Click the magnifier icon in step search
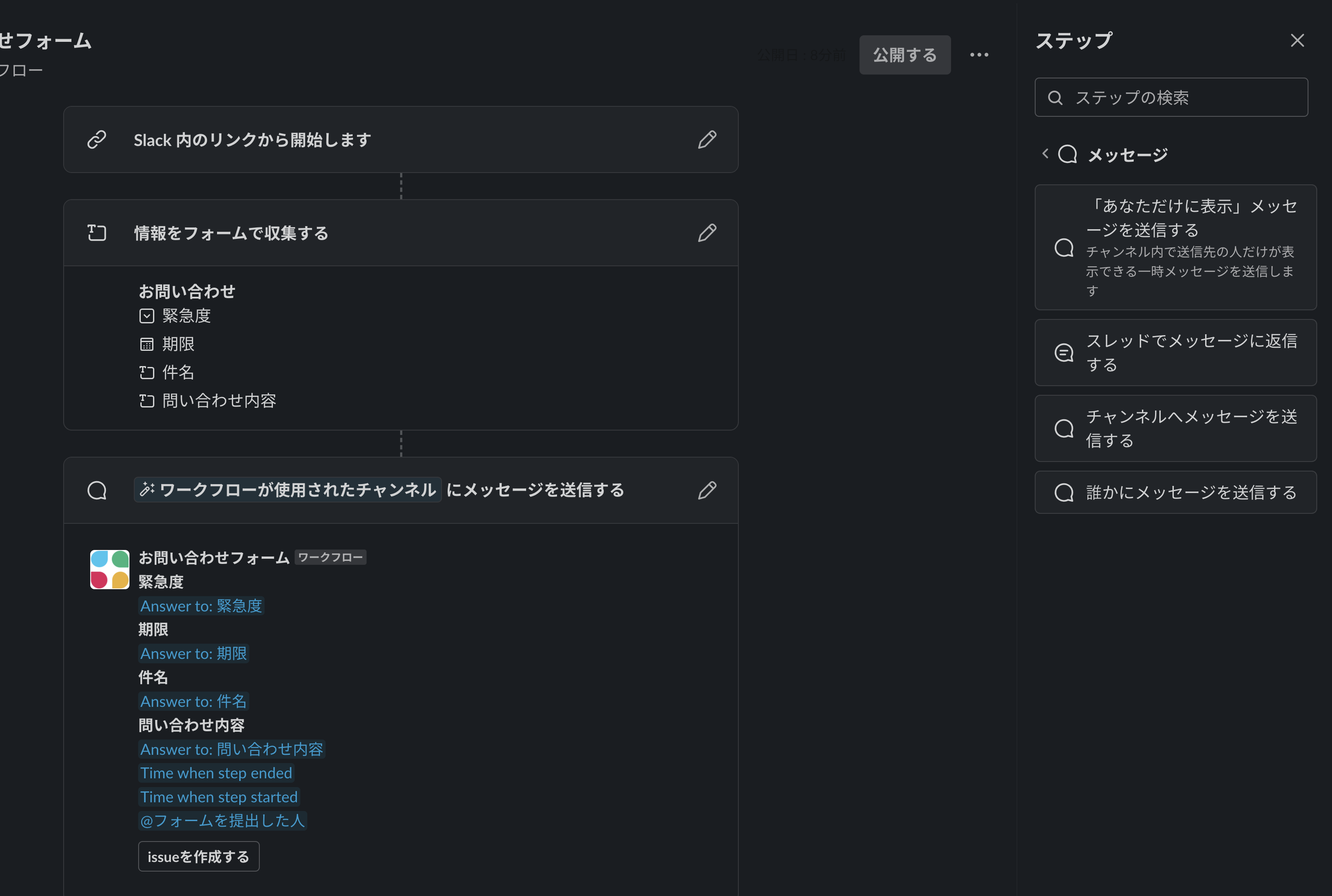1332x896 pixels. point(1055,97)
